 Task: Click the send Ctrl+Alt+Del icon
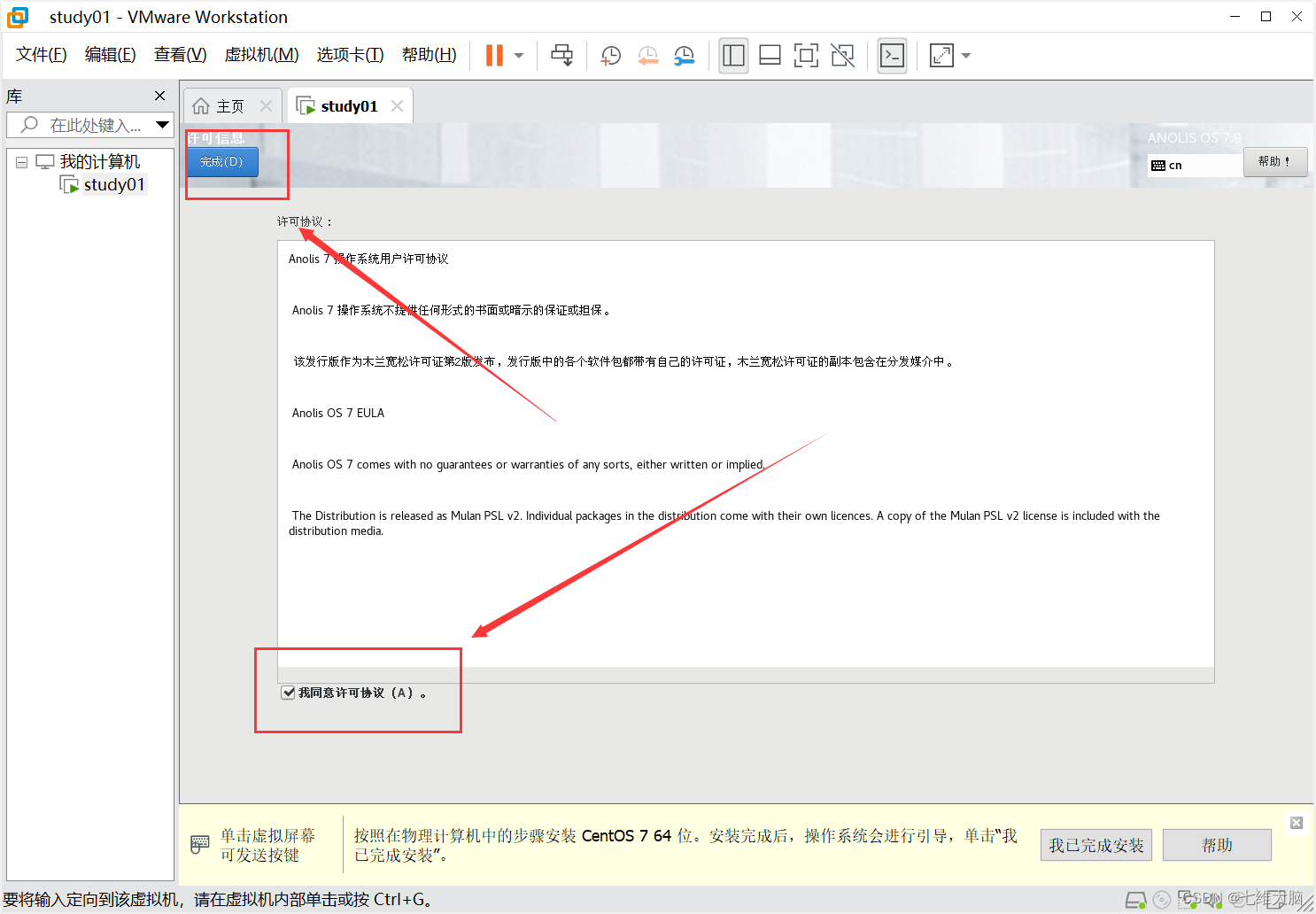(562, 55)
